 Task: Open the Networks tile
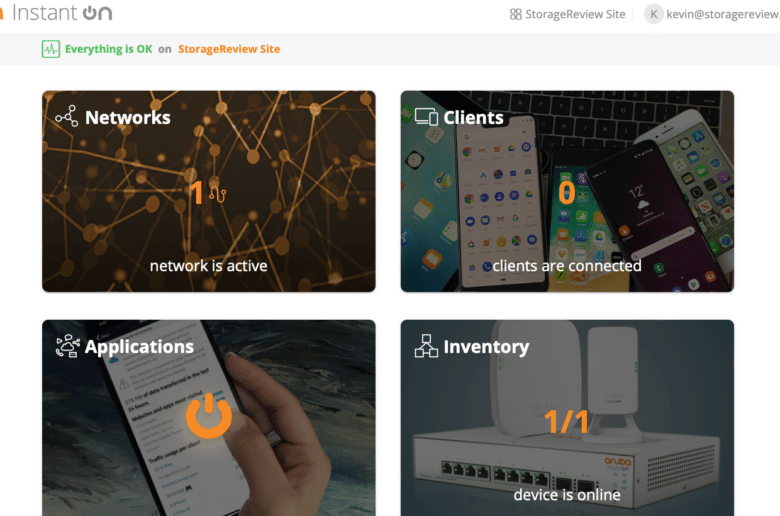(x=208, y=191)
